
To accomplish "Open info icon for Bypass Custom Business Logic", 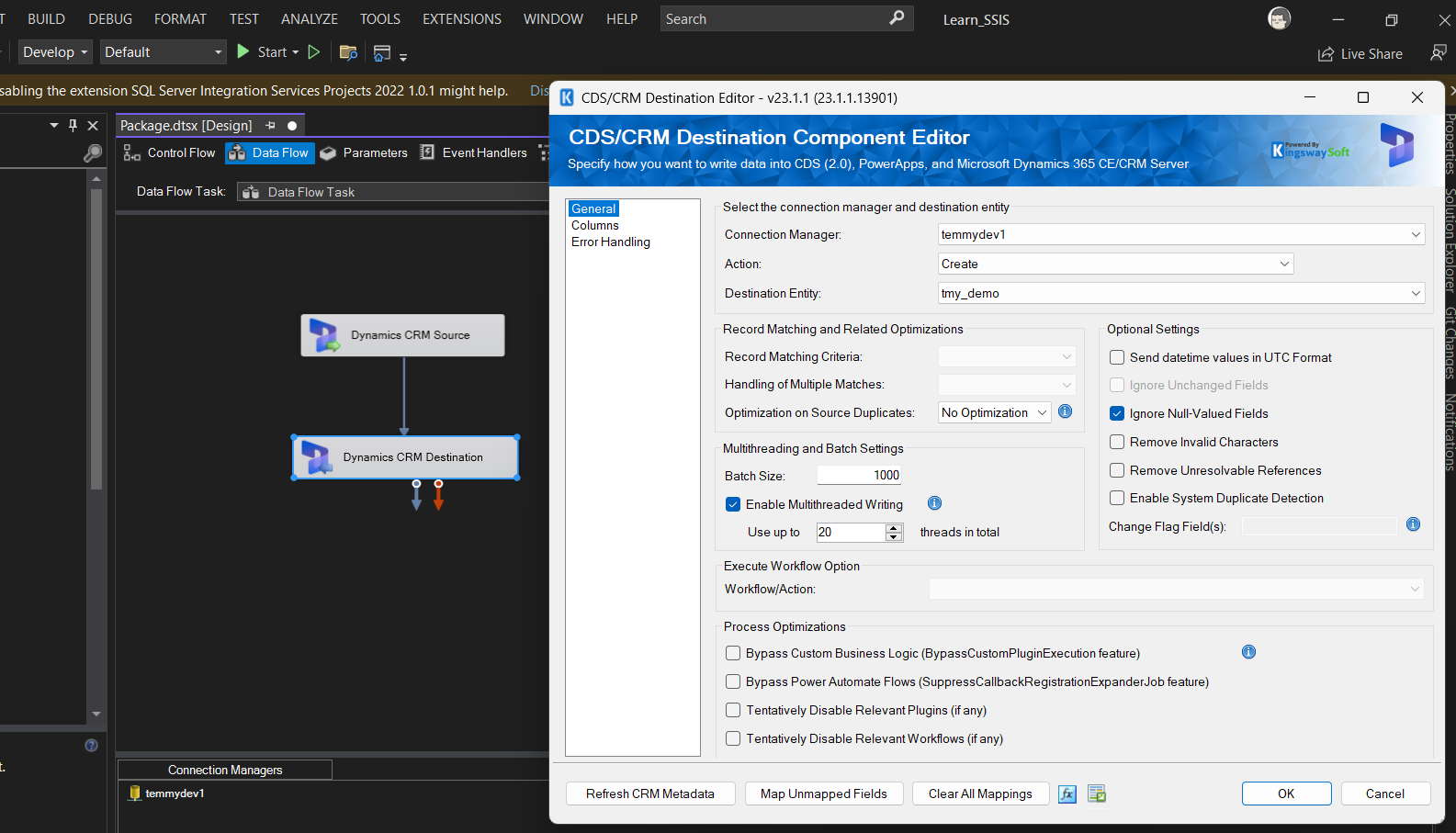I will click(1248, 652).
